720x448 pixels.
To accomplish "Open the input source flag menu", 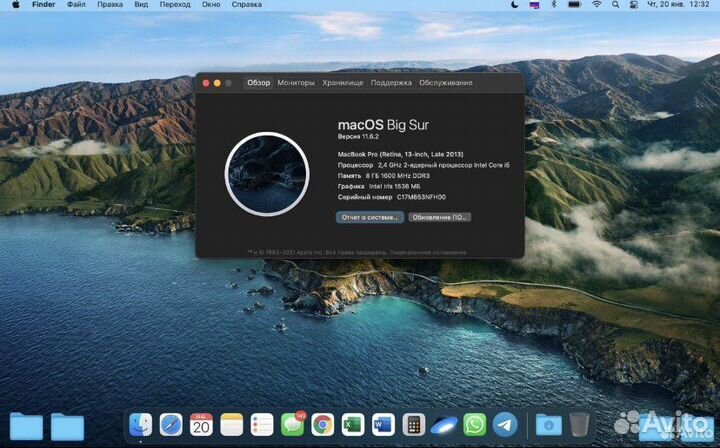I will click(534, 5).
